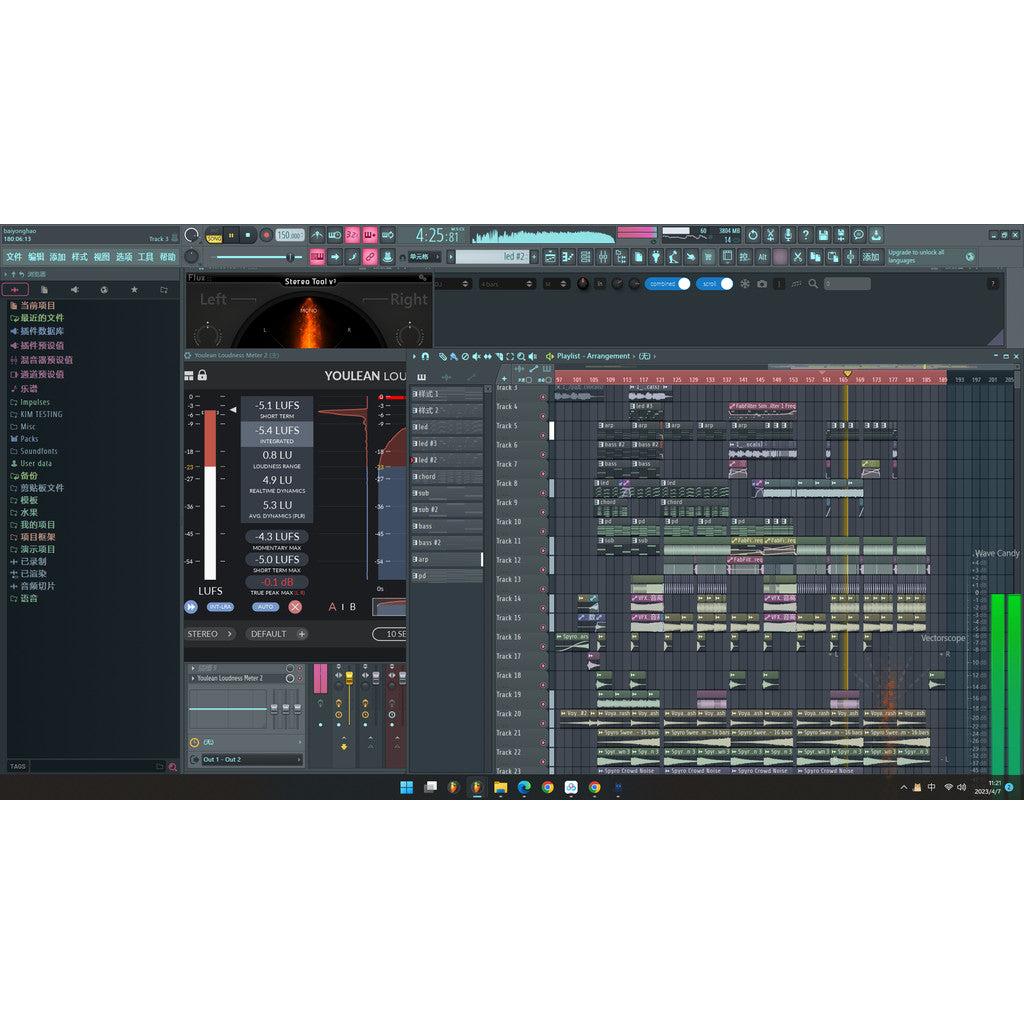Screen dimensions: 1024x1024
Task: Open the channel rack icon
Action: pyautogui.click(x=585, y=257)
